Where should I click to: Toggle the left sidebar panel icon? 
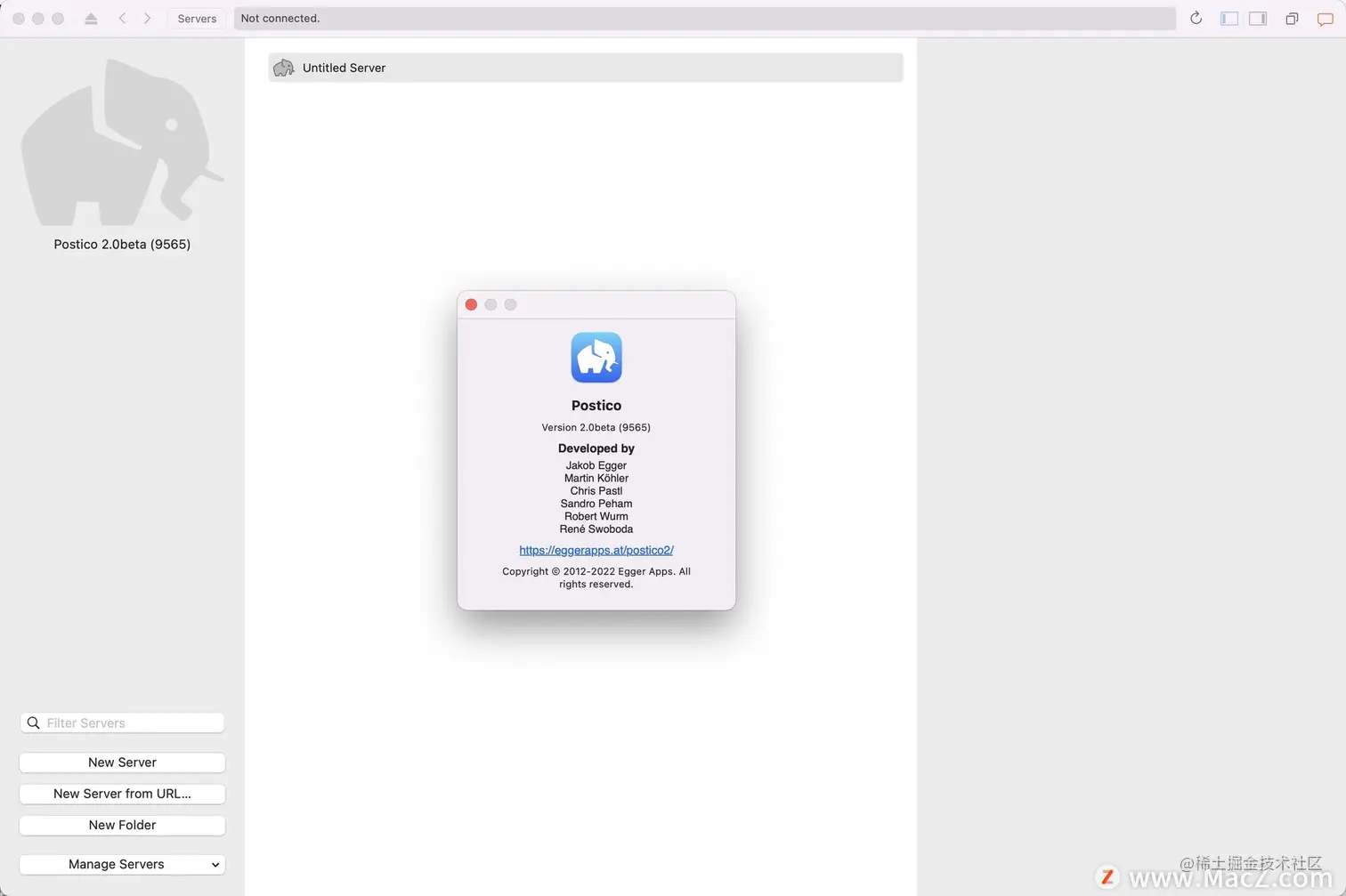pyautogui.click(x=1229, y=19)
